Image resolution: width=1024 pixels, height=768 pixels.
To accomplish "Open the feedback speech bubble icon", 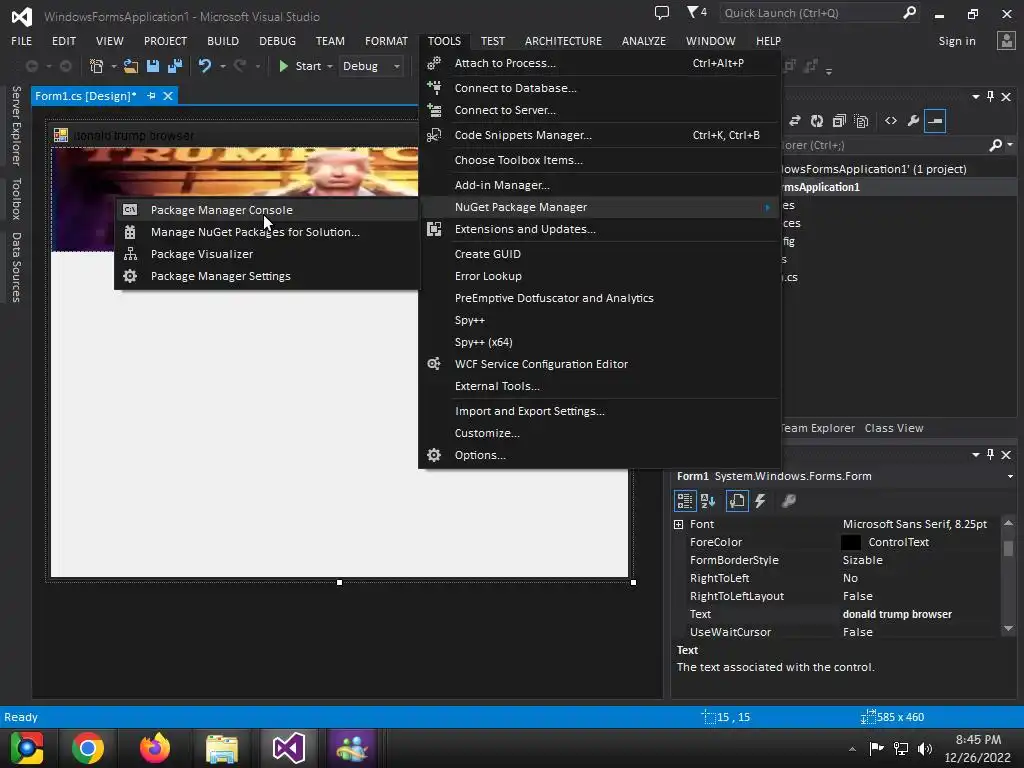I will [662, 12].
